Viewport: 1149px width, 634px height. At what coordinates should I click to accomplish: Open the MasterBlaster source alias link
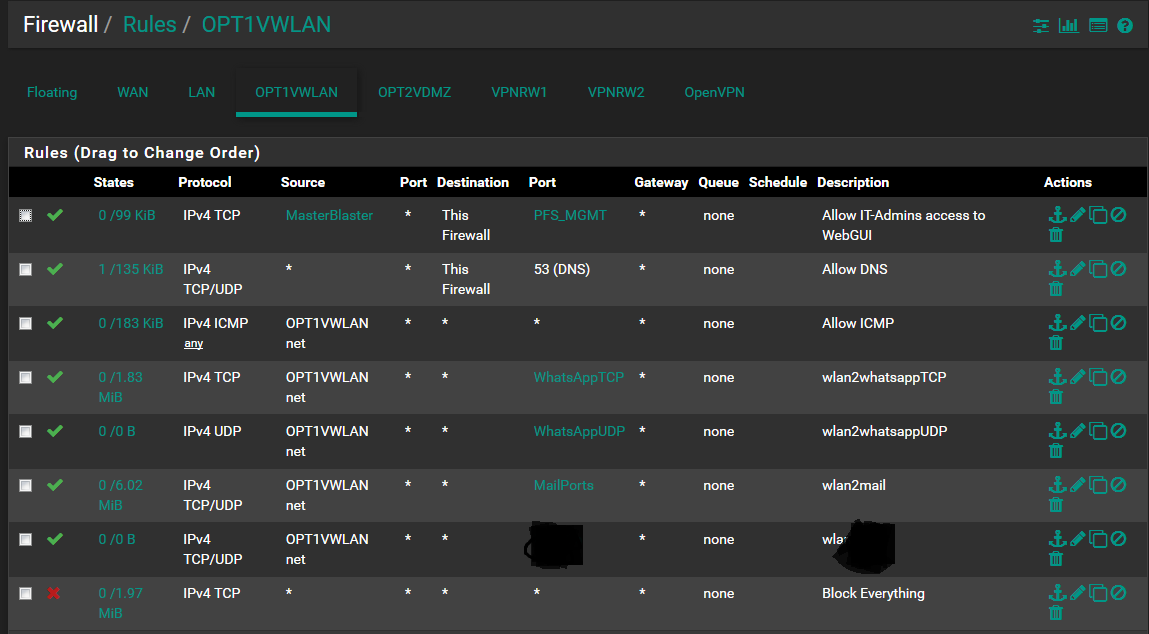[x=329, y=215]
